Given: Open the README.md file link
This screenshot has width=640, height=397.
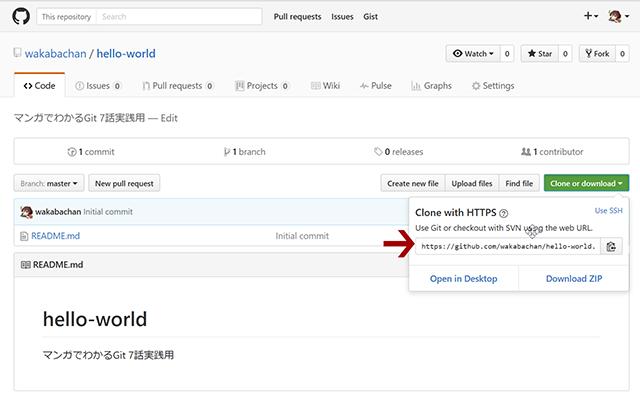Looking at the screenshot, I should point(56,236).
